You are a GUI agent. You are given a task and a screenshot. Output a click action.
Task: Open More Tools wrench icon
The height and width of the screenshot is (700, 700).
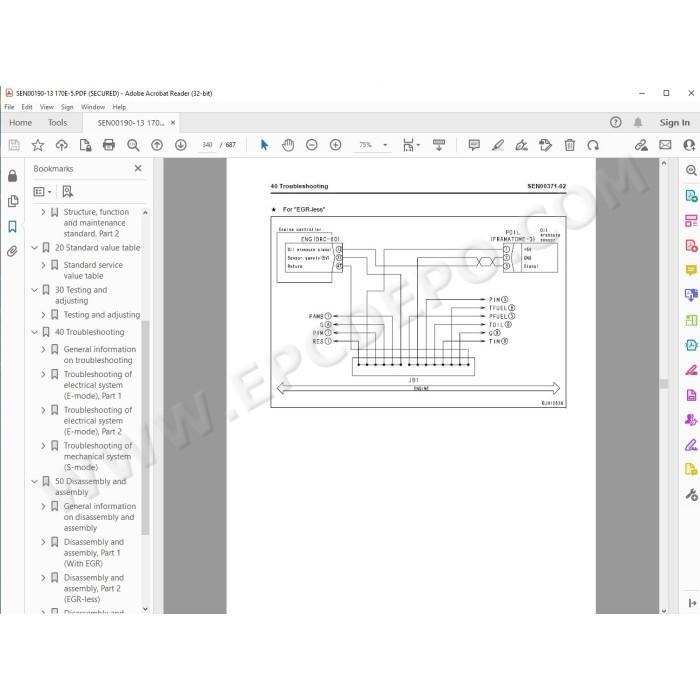coord(691,495)
